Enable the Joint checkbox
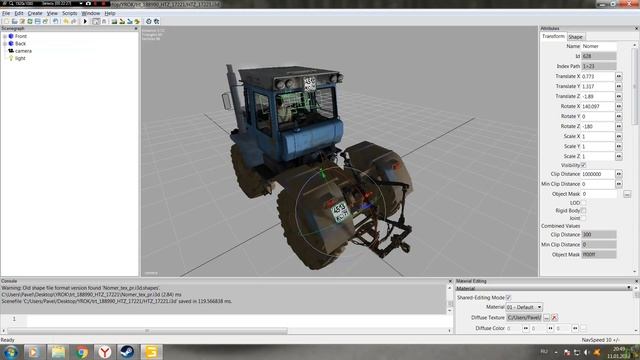640x360 pixels. (x=584, y=218)
